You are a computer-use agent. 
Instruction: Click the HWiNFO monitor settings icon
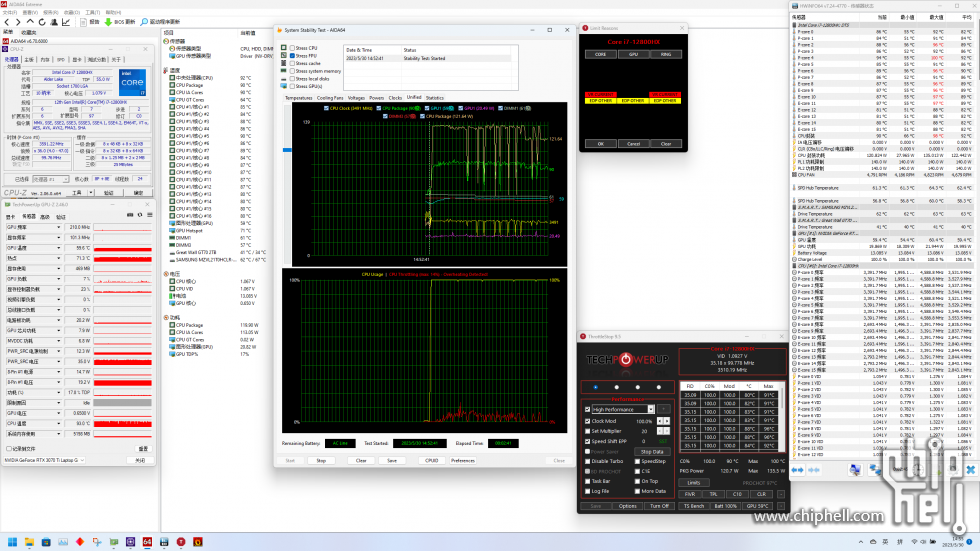click(x=855, y=470)
